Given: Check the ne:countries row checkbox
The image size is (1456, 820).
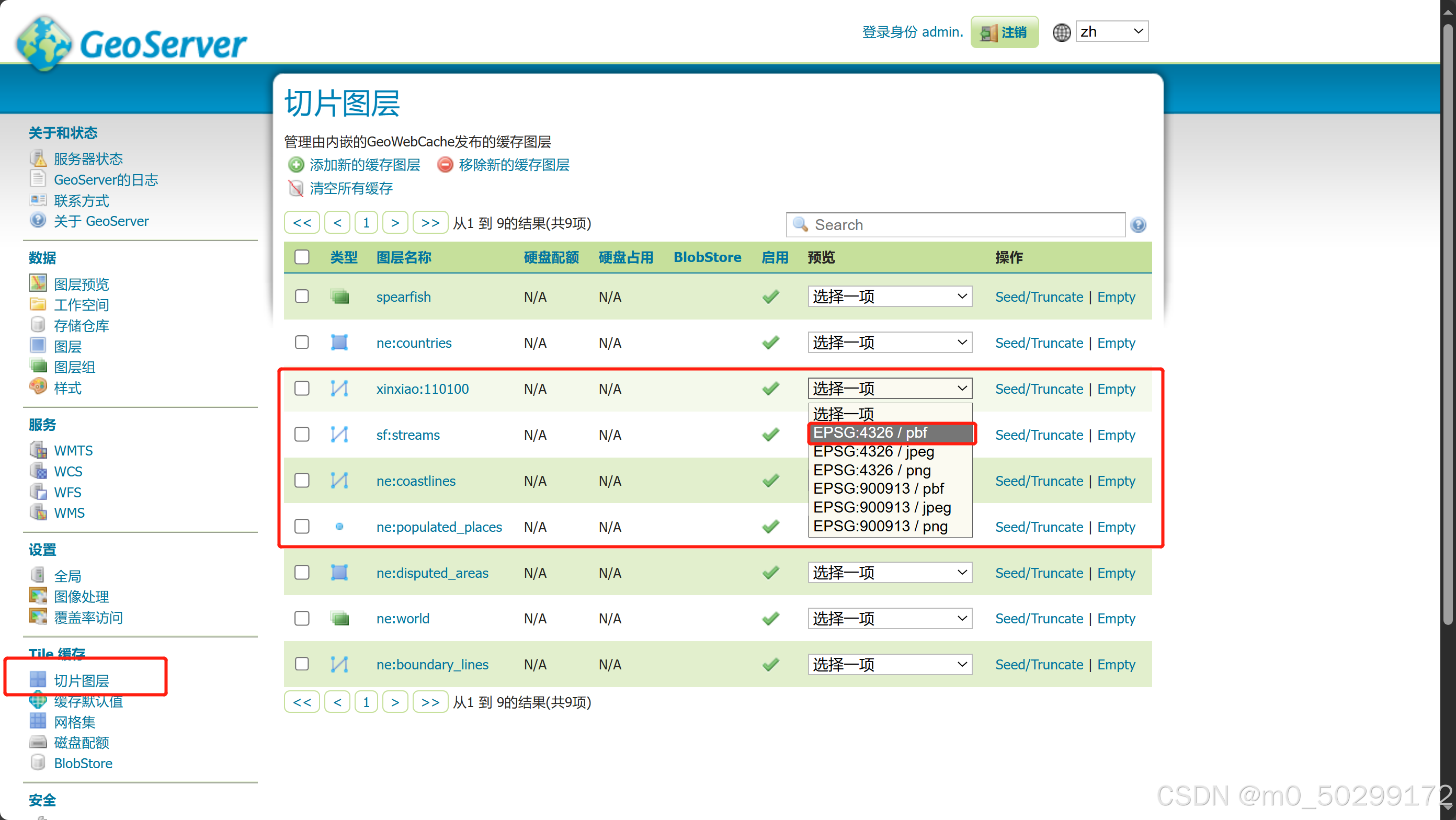Looking at the screenshot, I should pyautogui.click(x=302, y=343).
